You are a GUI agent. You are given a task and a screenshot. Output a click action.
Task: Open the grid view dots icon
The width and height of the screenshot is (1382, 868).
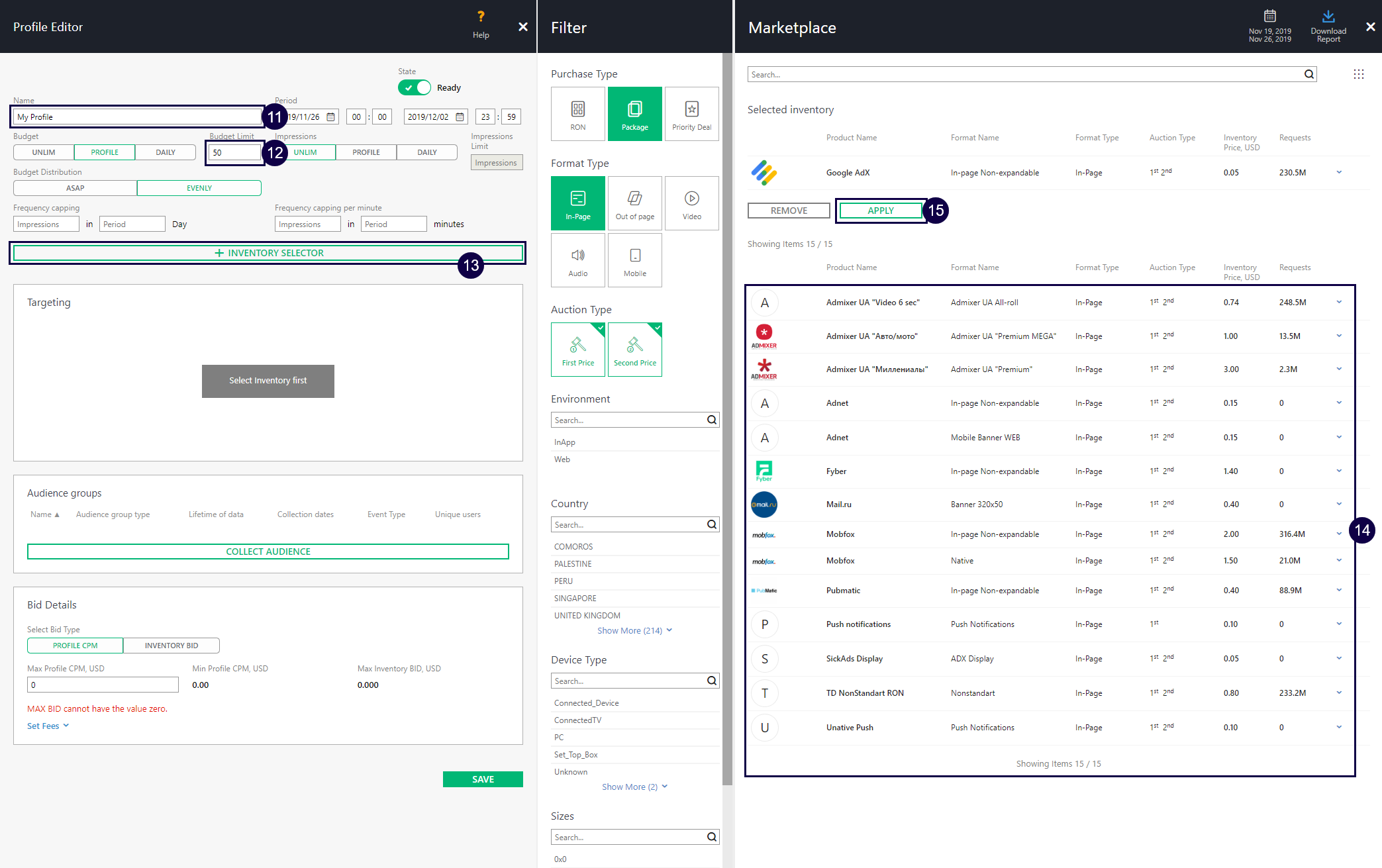pyautogui.click(x=1358, y=74)
